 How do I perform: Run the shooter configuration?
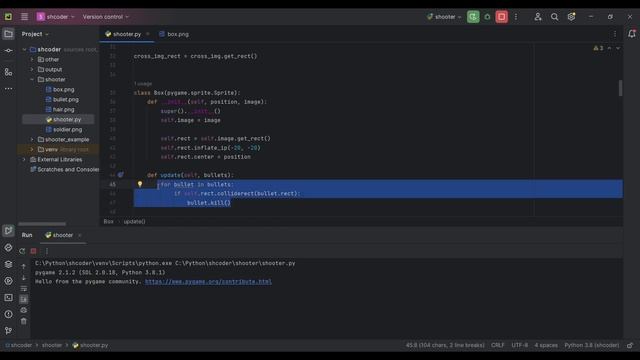point(473,17)
